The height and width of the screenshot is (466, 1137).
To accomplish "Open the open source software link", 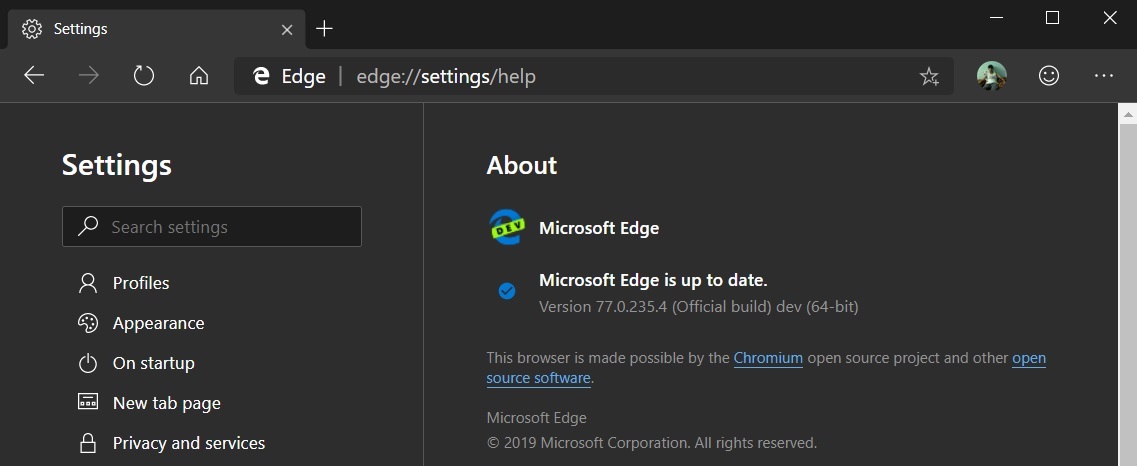I will point(538,378).
